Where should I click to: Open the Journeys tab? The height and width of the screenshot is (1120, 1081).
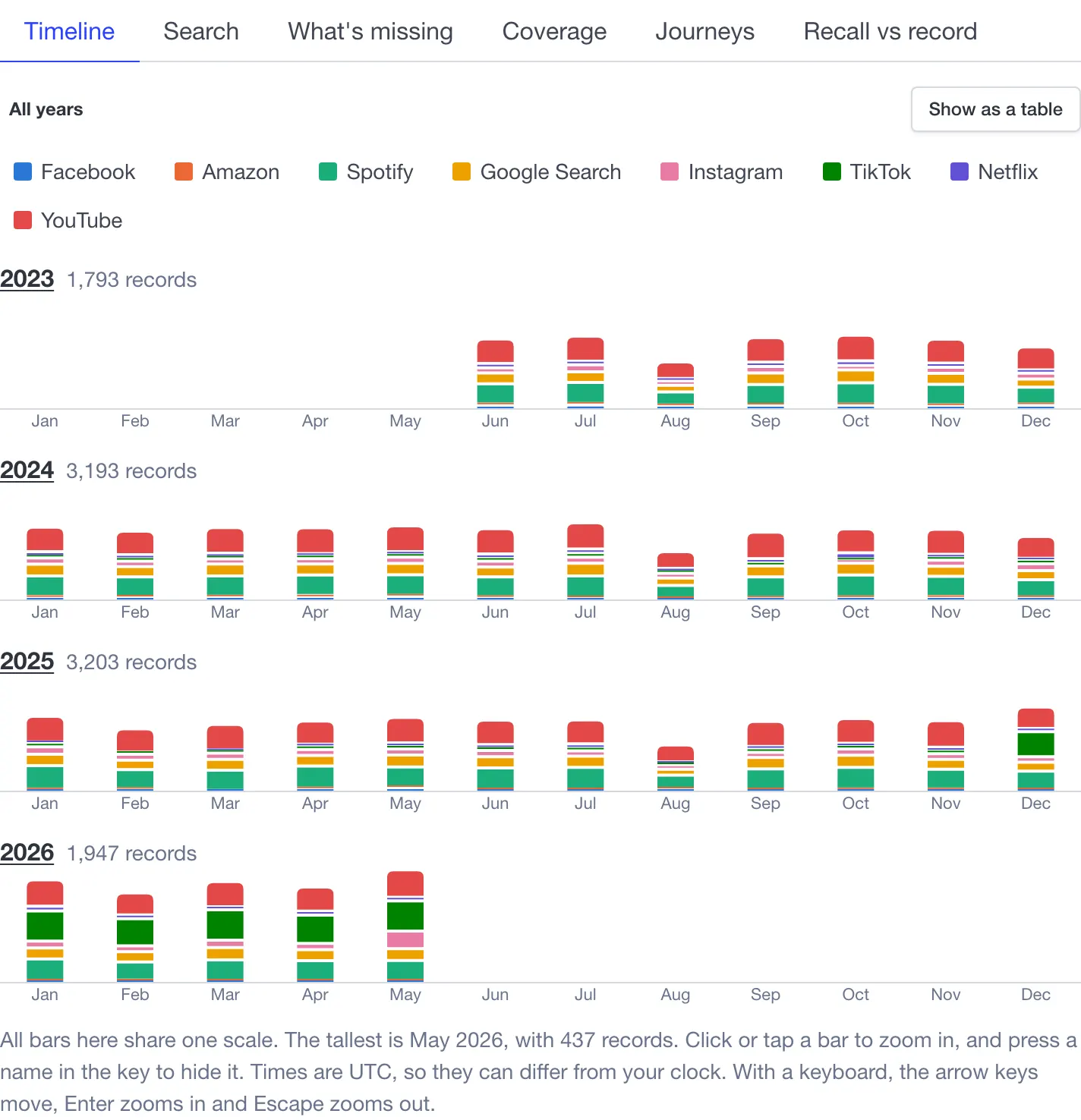(x=704, y=31)
